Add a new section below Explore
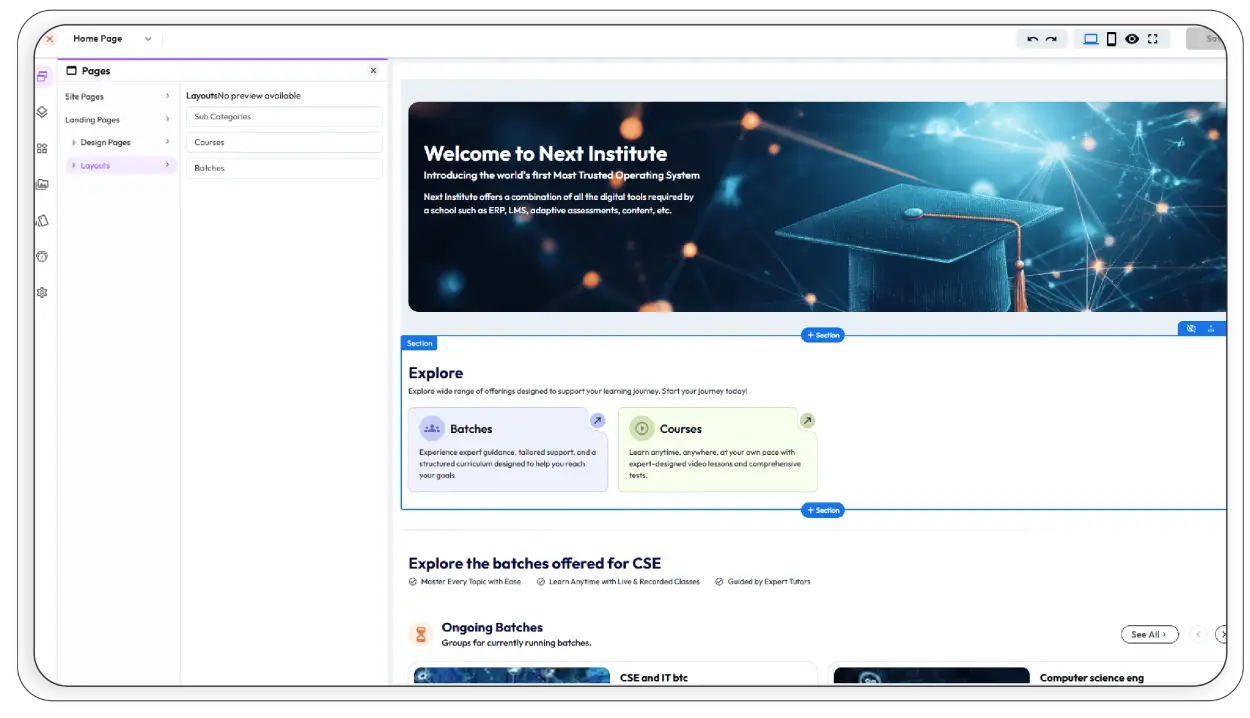The width and height of the screenshot is (1250, 718). click(822, 510)
